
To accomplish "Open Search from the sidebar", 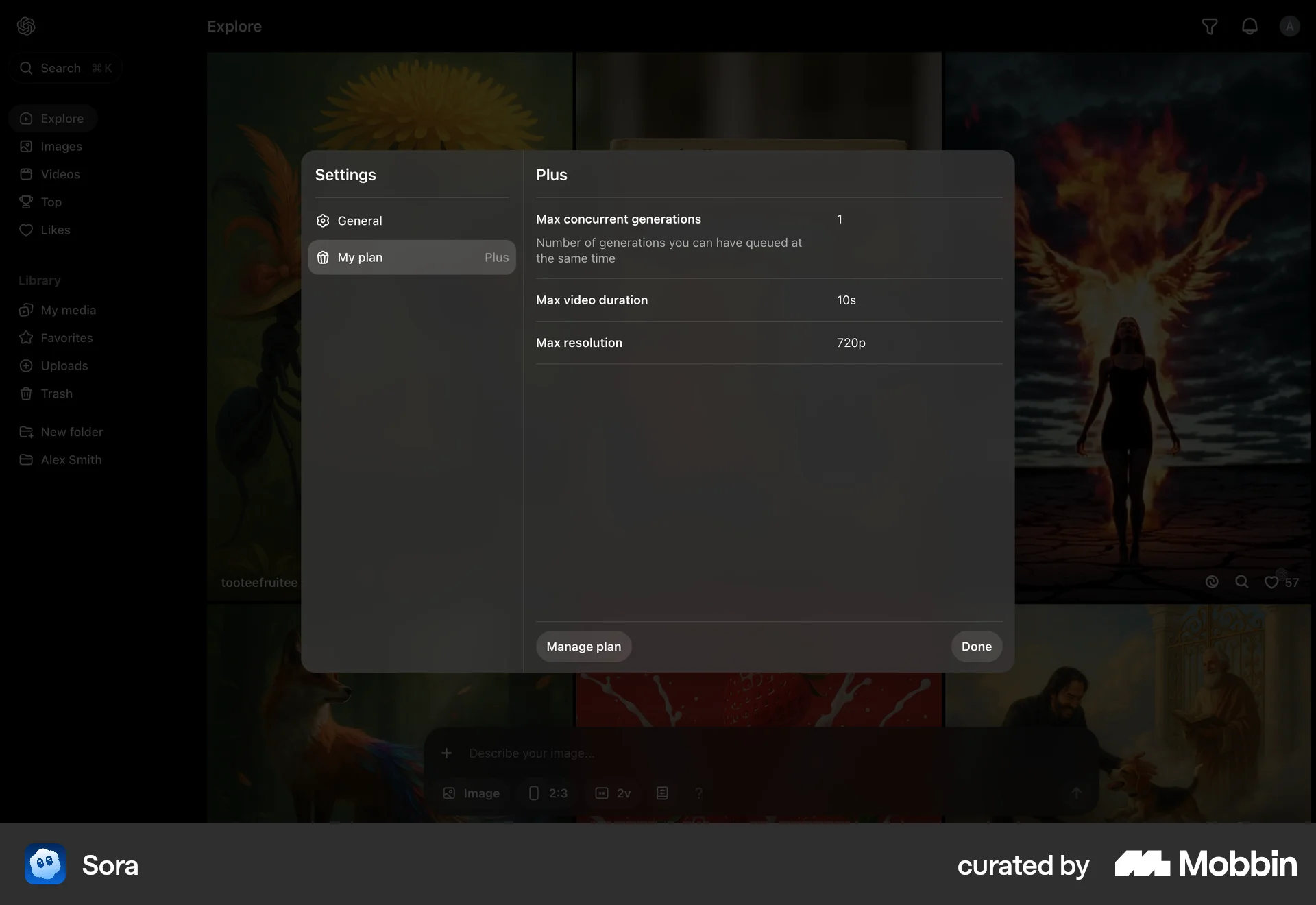I will [x=65, y=68].
